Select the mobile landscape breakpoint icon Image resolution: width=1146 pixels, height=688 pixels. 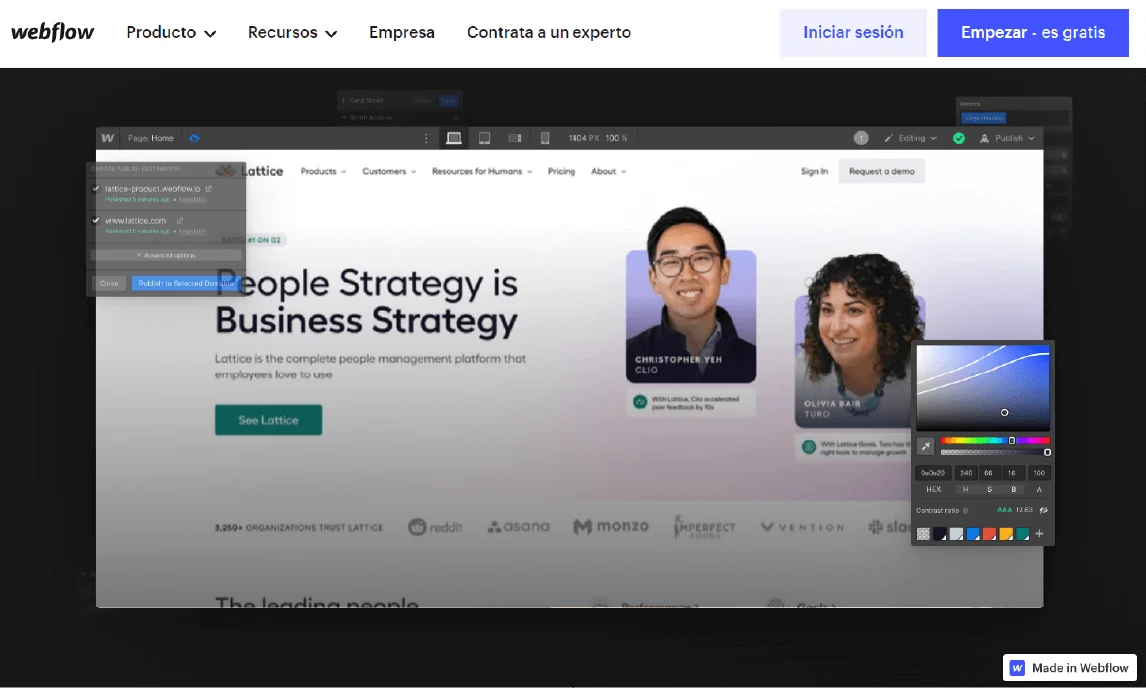[515, 138]
